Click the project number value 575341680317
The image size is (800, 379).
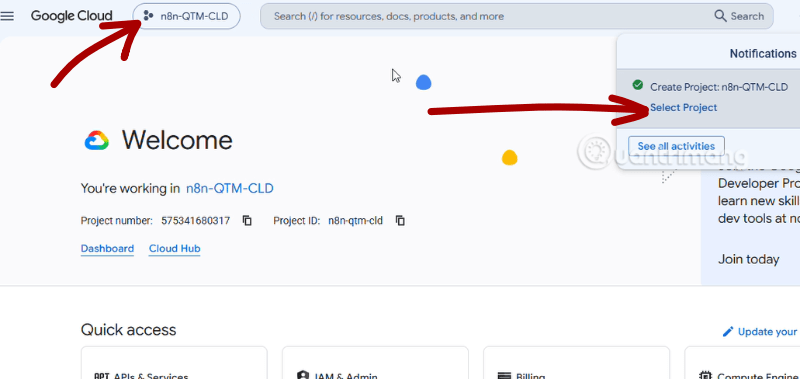click(x=195, y=221)
